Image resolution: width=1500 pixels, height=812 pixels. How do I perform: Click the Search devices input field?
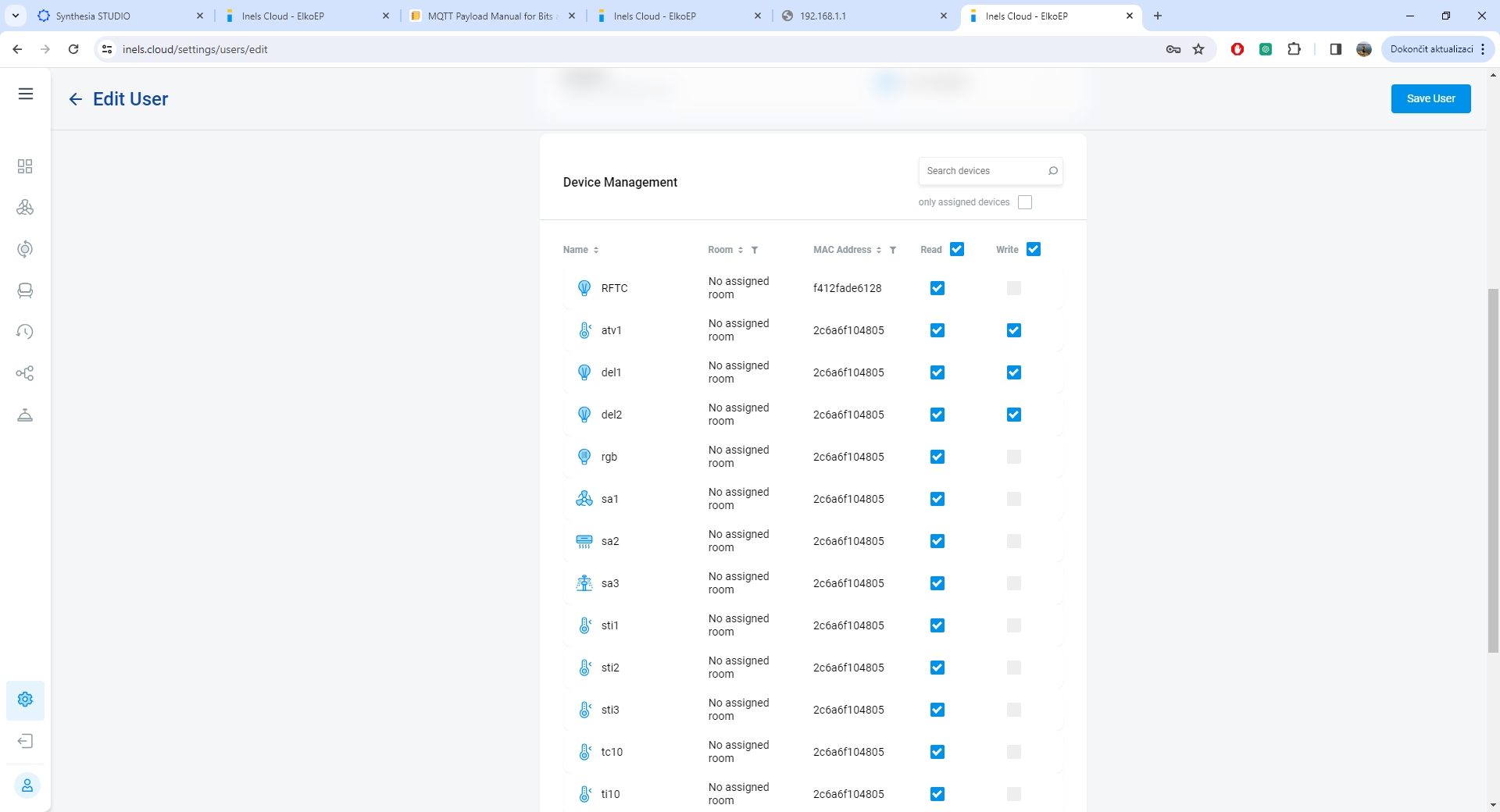point(983,171)
